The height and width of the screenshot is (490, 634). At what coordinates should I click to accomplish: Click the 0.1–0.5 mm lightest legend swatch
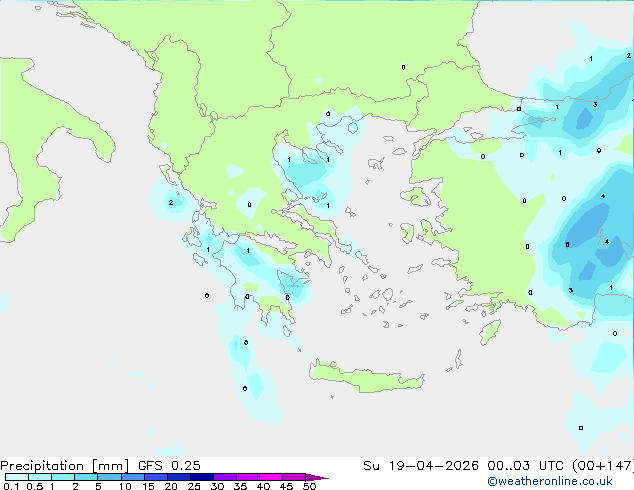click(17, 477)
